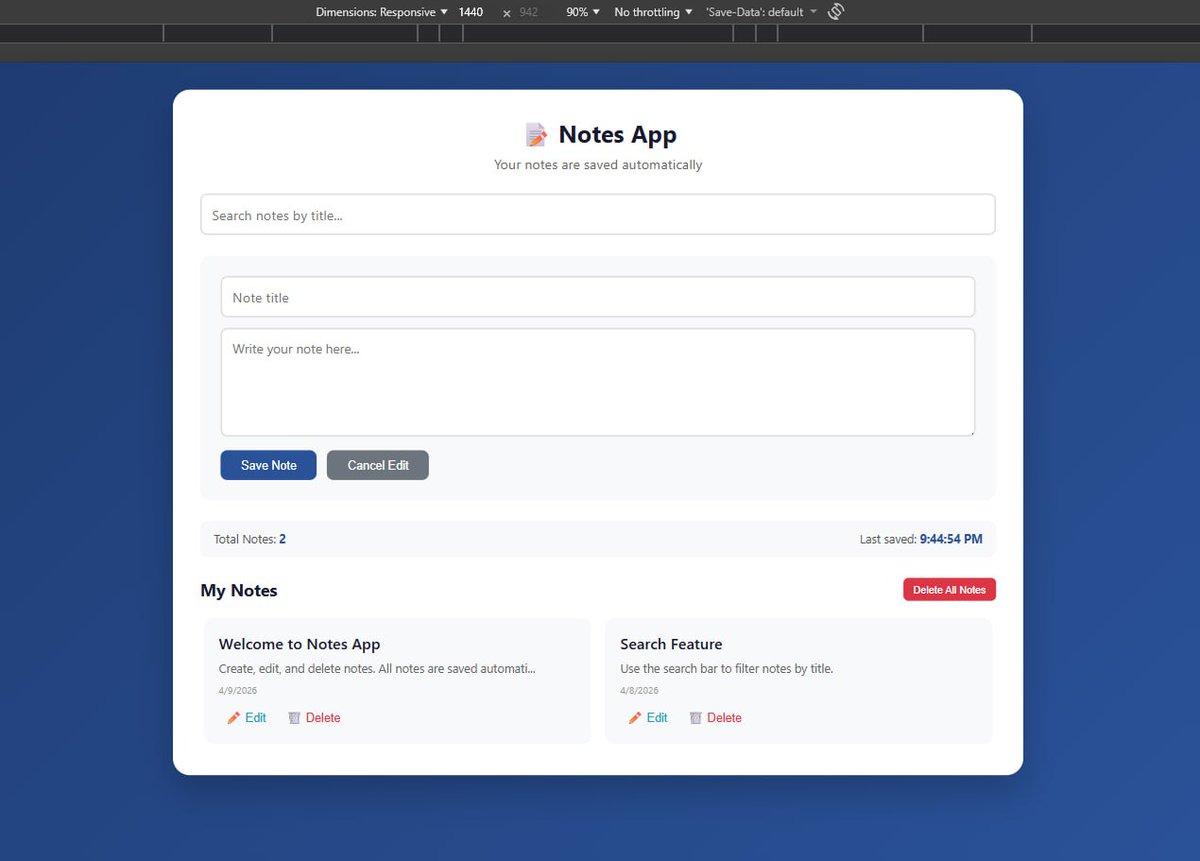Edit the Welcome to Notes App note

246,718
